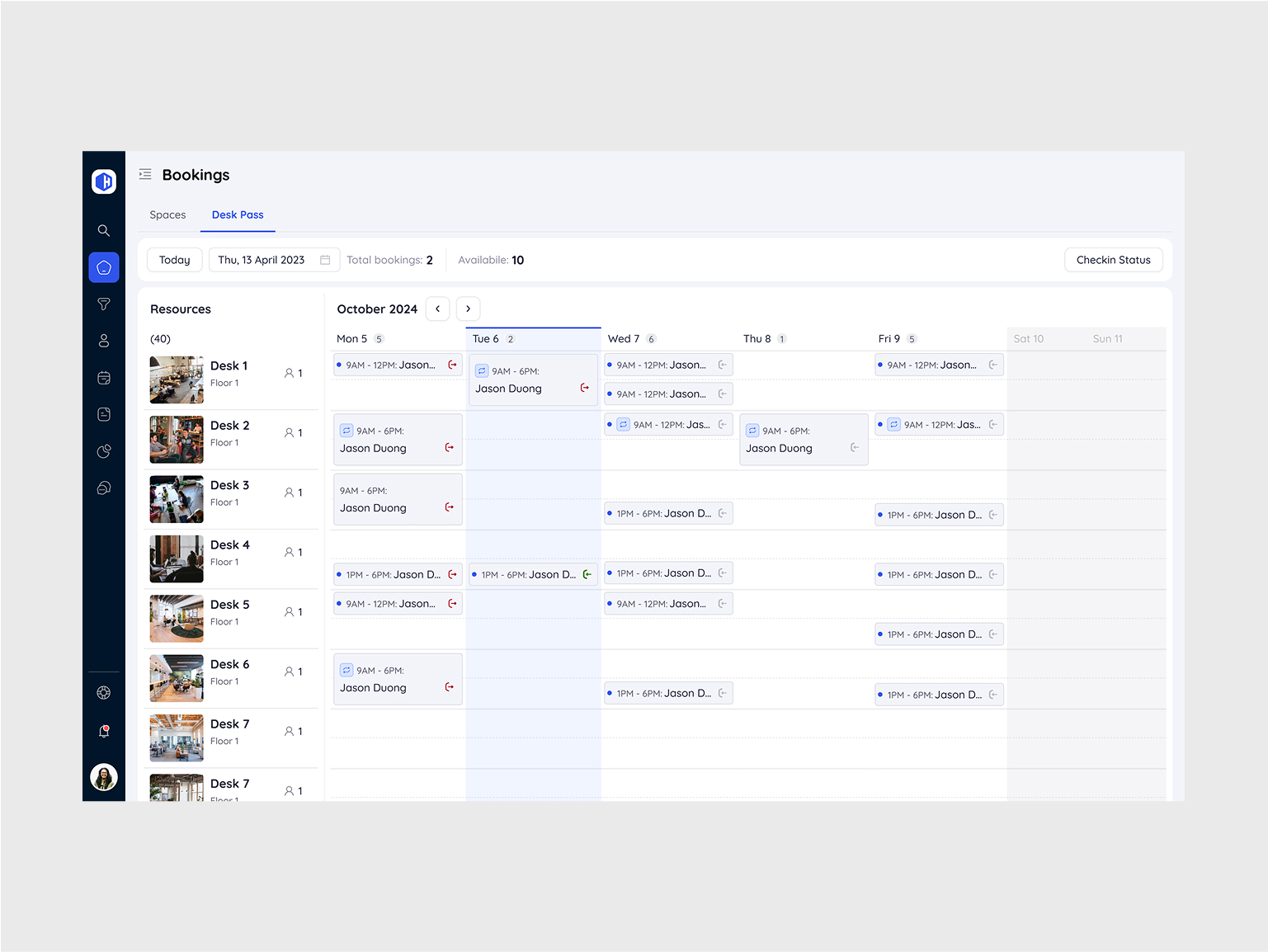Select the home icon in the sidebar
1268x952 pixels.
coord(104,267)
